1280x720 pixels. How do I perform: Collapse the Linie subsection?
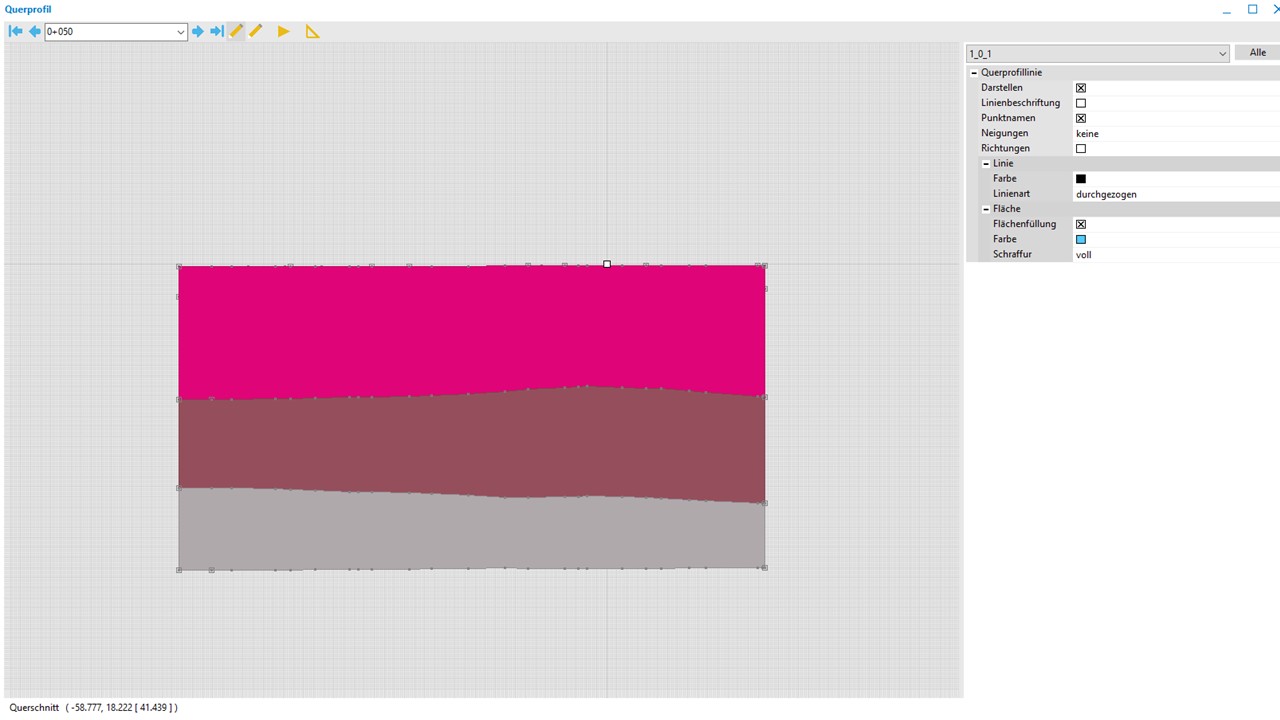986,163
